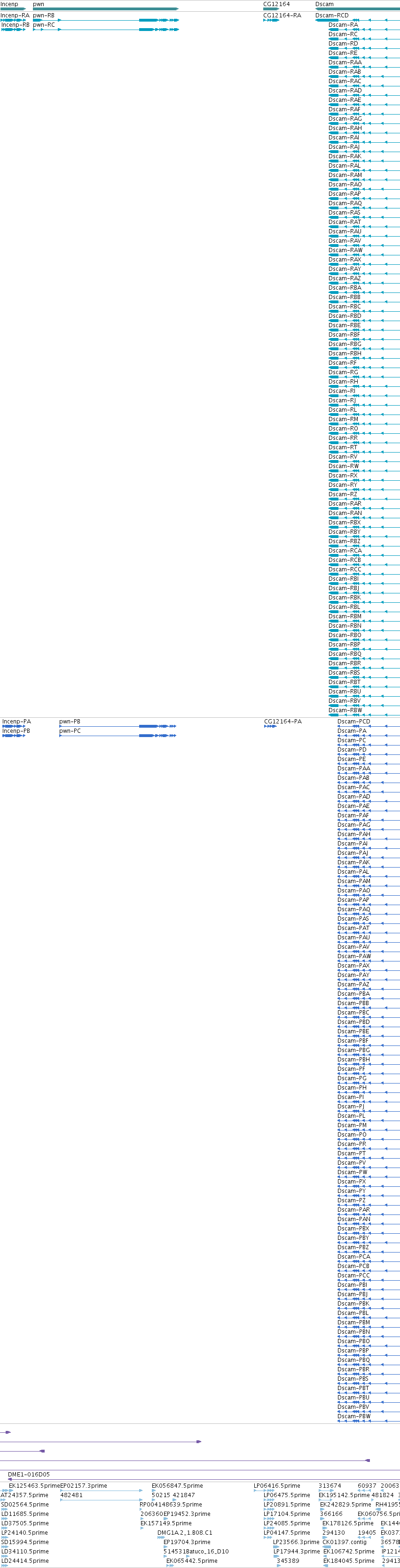Click protein label pwn-PC
Image resolution: width=400 pixels, height=1568 pixels.
click(70, 731)
